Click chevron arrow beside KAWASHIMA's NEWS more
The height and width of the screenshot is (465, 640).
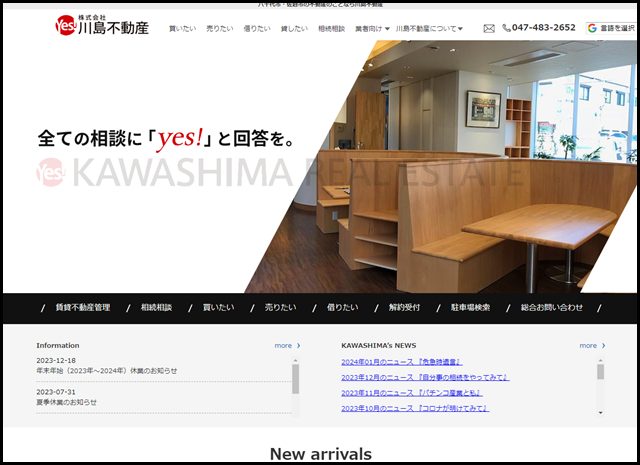tap(604, 345)
